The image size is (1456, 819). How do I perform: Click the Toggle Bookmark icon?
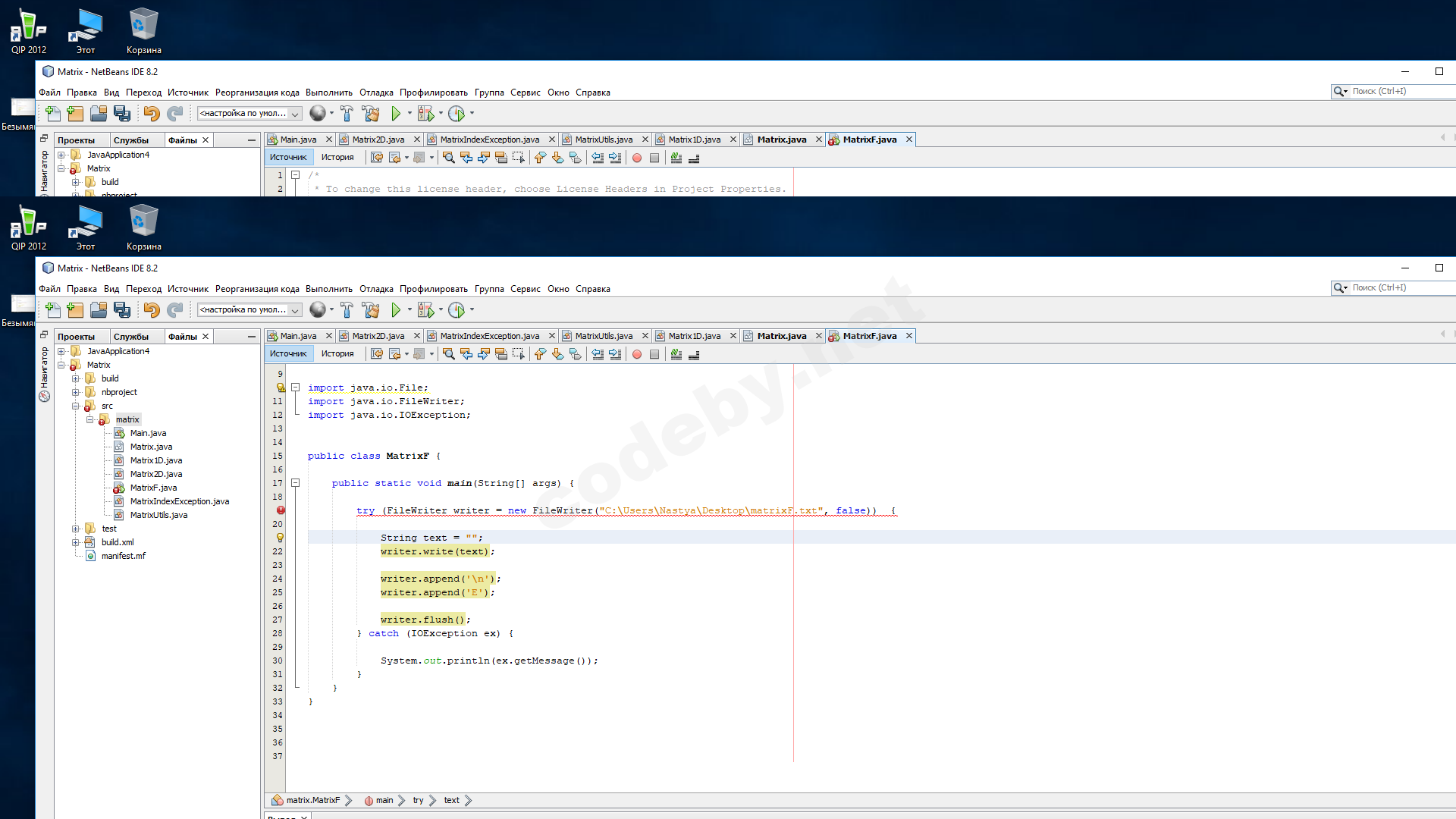click(x=576, y=354)
